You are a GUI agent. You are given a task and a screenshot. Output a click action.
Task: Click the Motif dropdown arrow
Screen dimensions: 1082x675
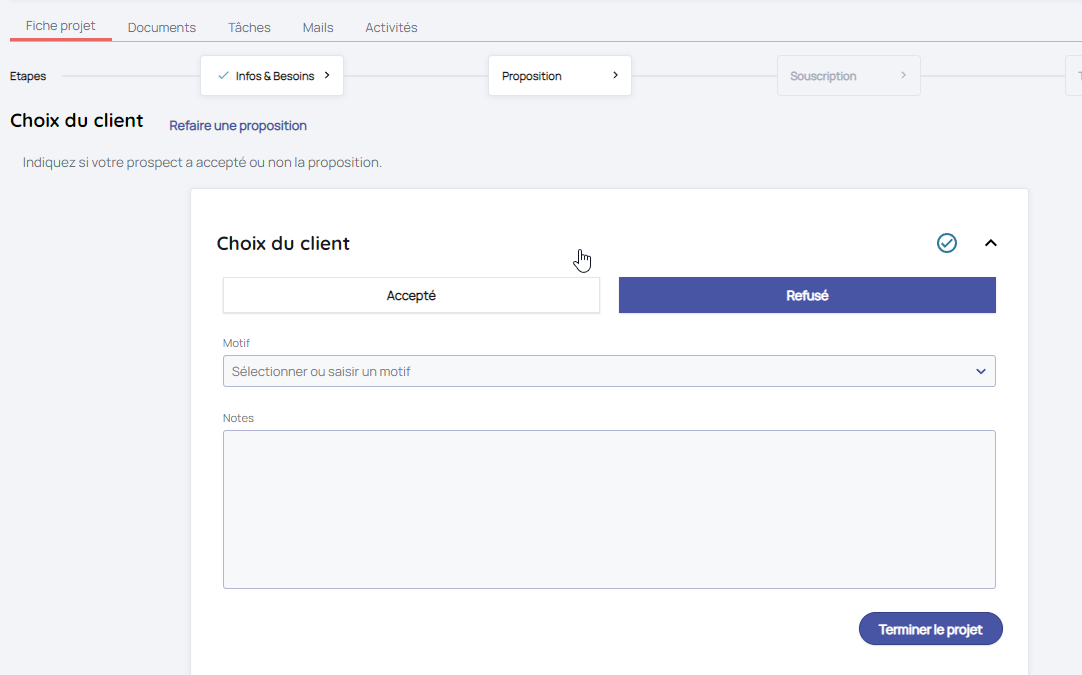pos(981,371)
